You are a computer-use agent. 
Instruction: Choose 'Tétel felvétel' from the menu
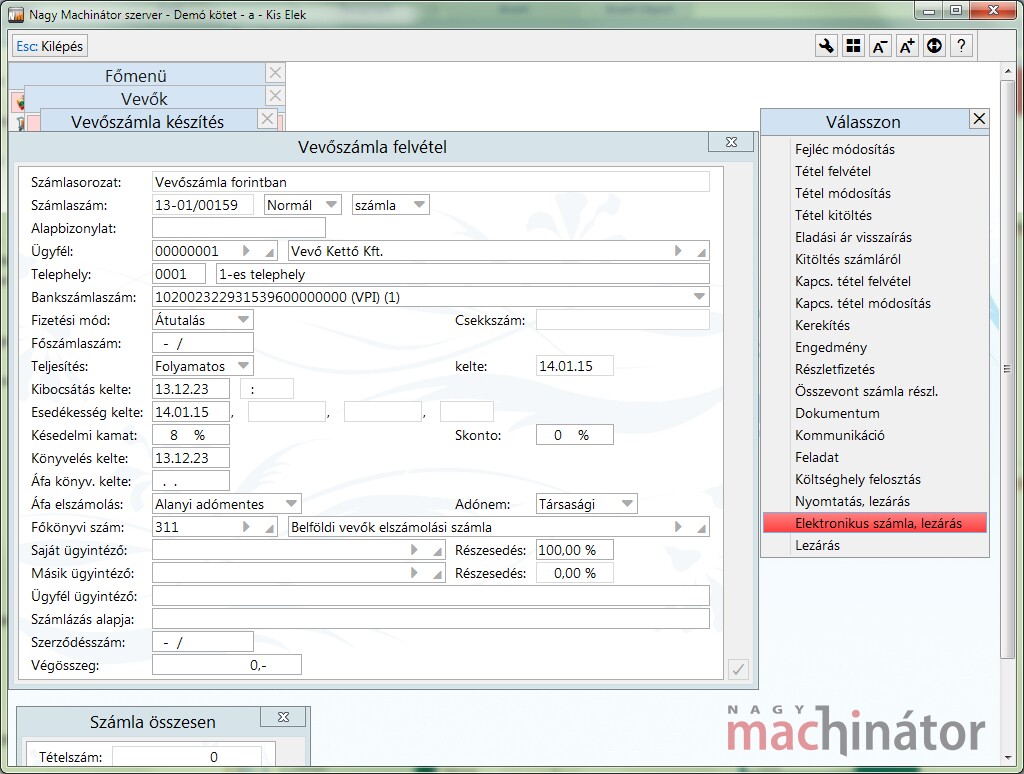[x=832, y=171]
